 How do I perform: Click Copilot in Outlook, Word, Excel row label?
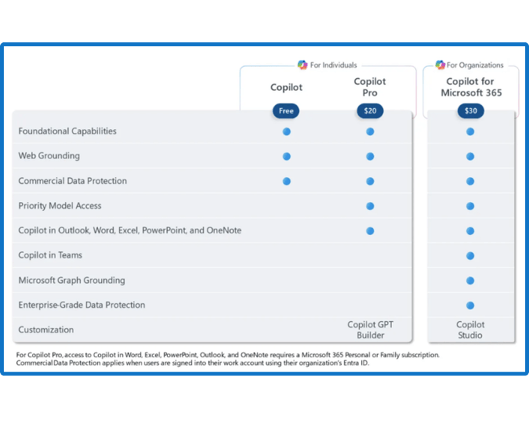pos(130,230)
